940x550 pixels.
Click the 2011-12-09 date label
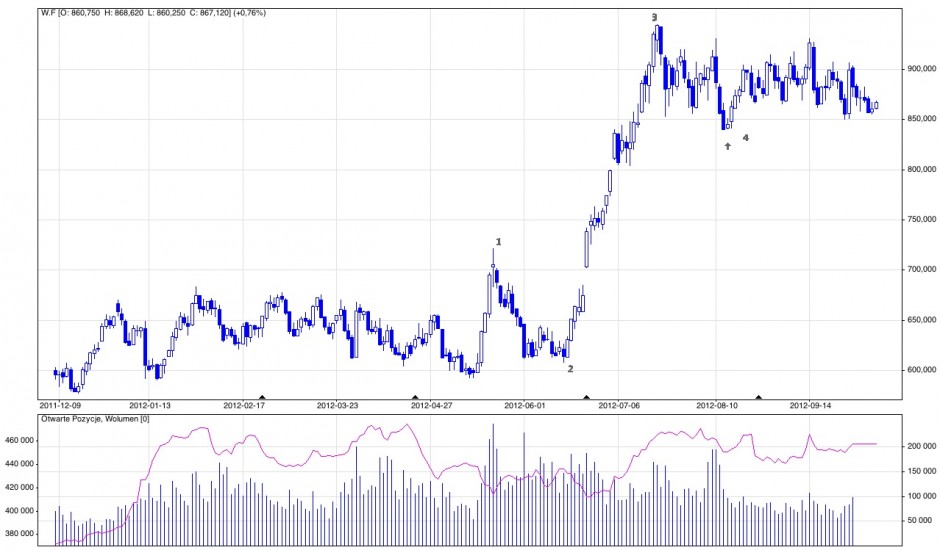[59, 406]
